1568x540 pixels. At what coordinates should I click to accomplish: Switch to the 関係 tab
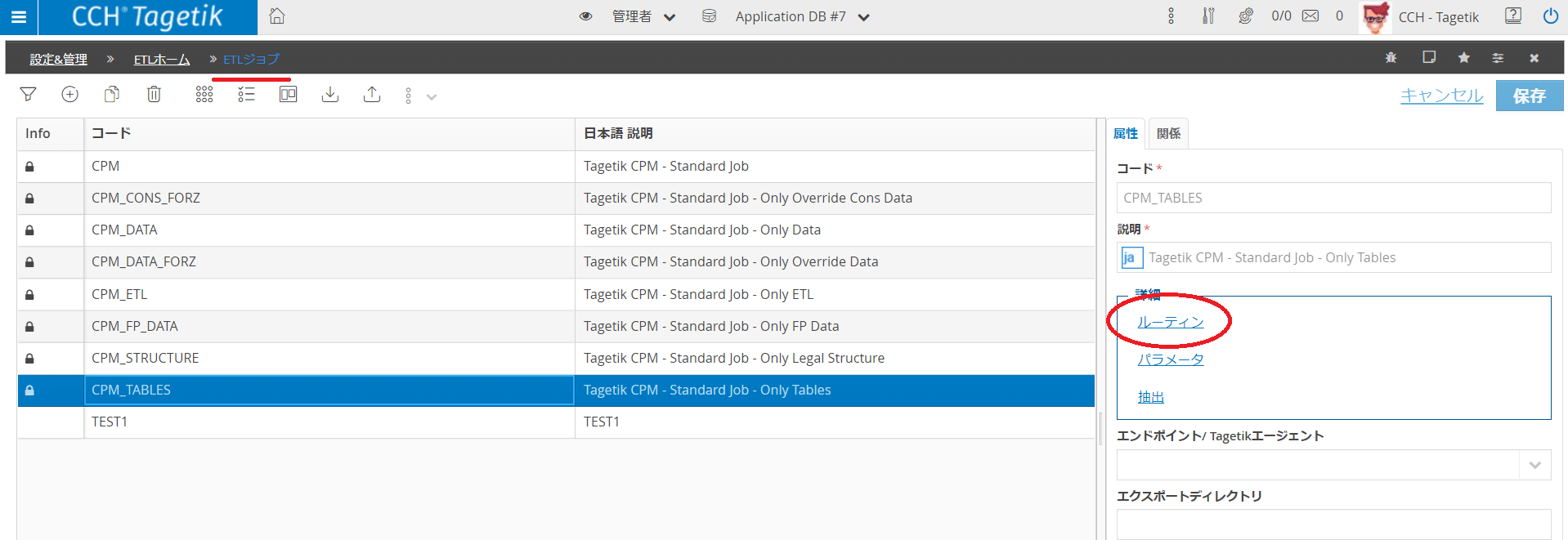pos(1168,134)
